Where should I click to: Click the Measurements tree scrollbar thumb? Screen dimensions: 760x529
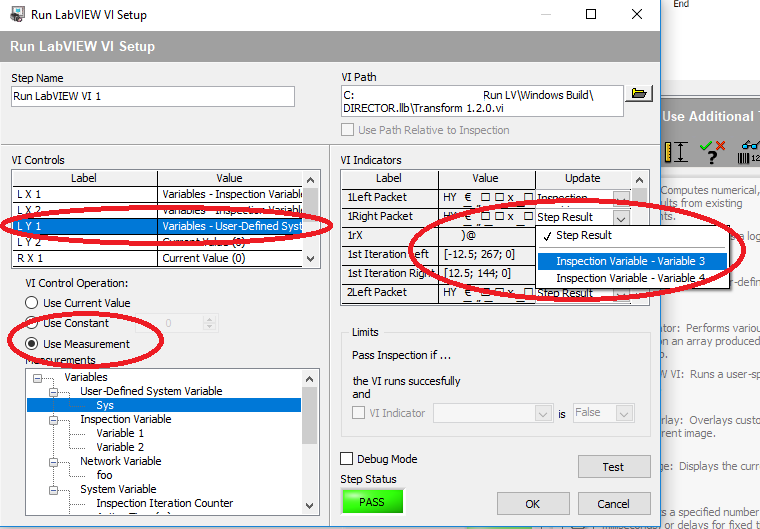[309, 416]
